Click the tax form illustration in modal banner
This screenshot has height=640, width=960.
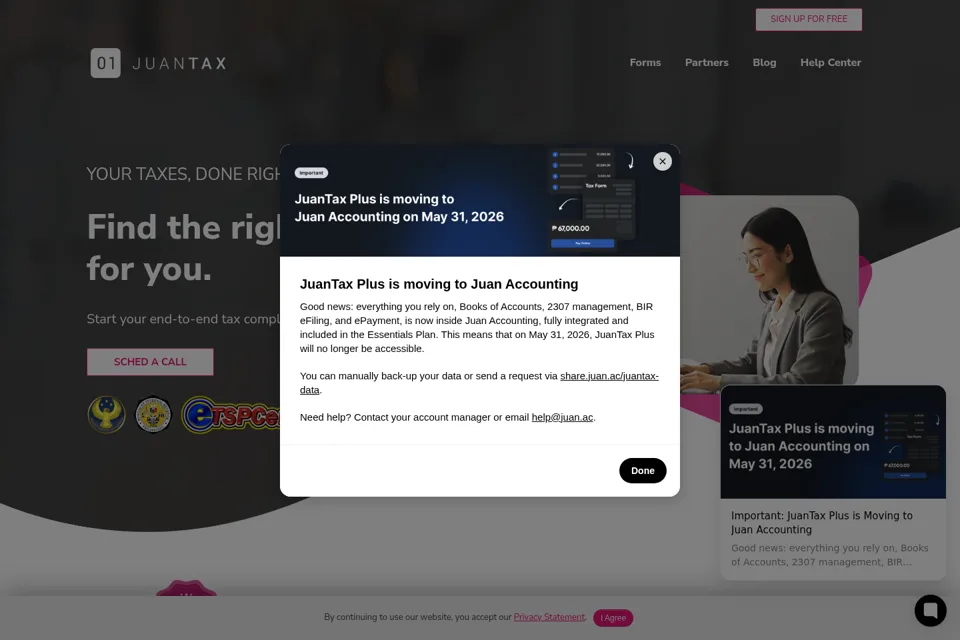pyautogui.click(x=591, y=199)
